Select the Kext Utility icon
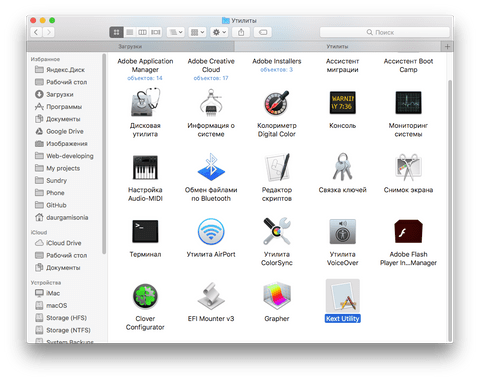The height and width of the screenshot is (381, 480). click(342, 296)
